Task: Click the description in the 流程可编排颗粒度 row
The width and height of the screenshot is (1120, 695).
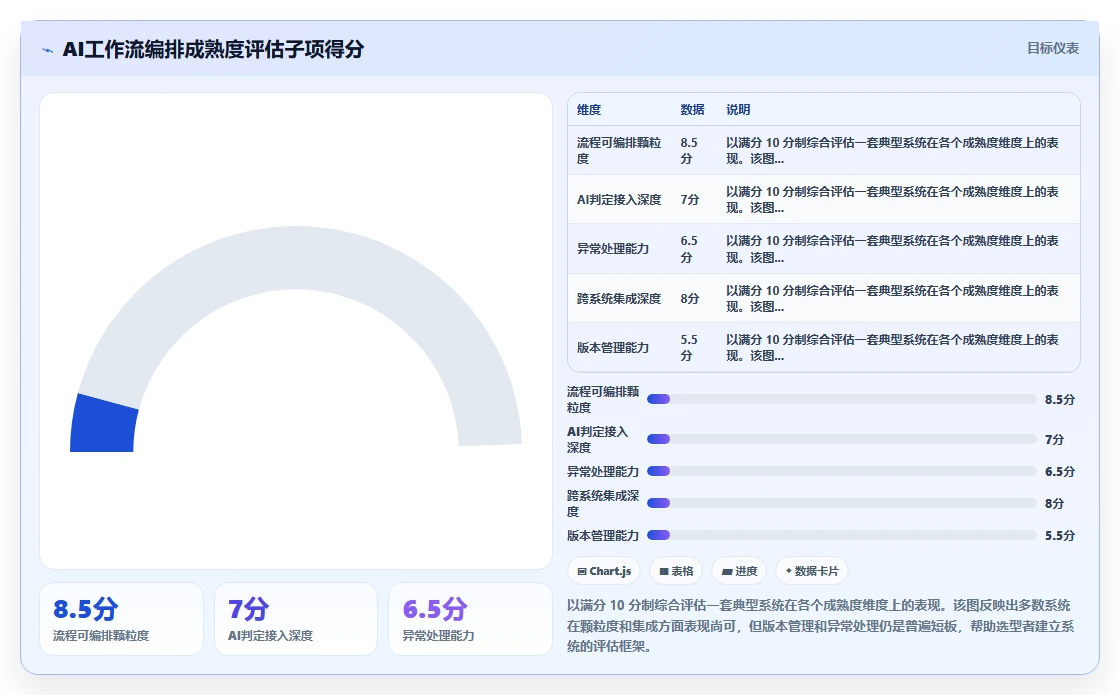Action: coord(892,151)
